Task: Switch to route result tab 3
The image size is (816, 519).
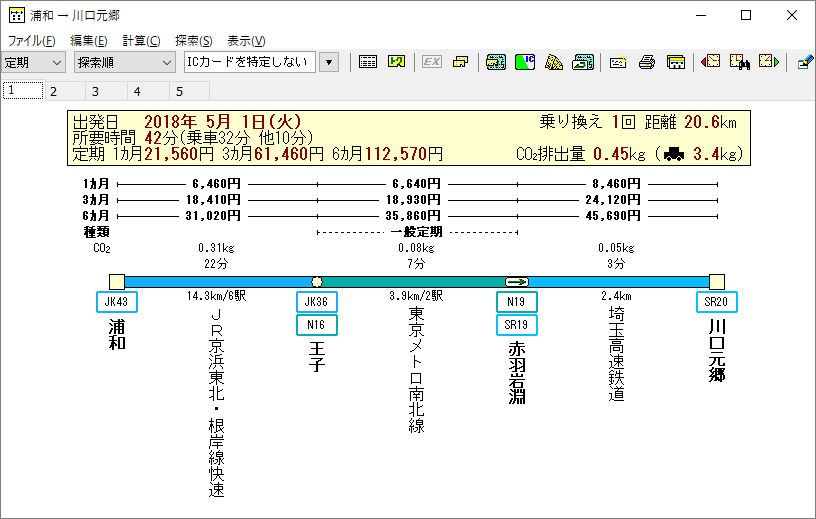Action: [107, 92]
